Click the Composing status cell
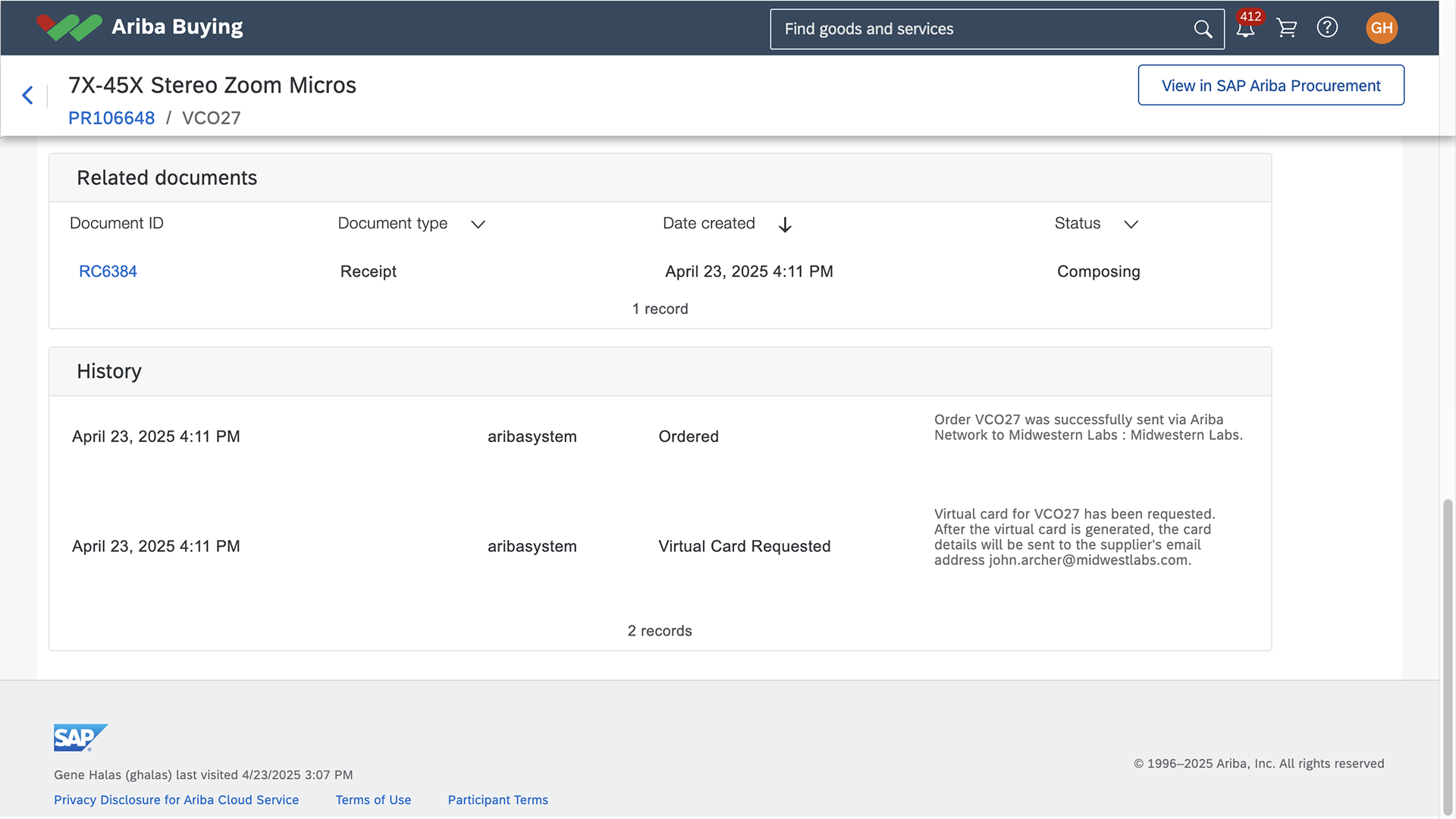Image resolution: width=1456 pixels, height=819 pixels. click(x=1099, y=271)
